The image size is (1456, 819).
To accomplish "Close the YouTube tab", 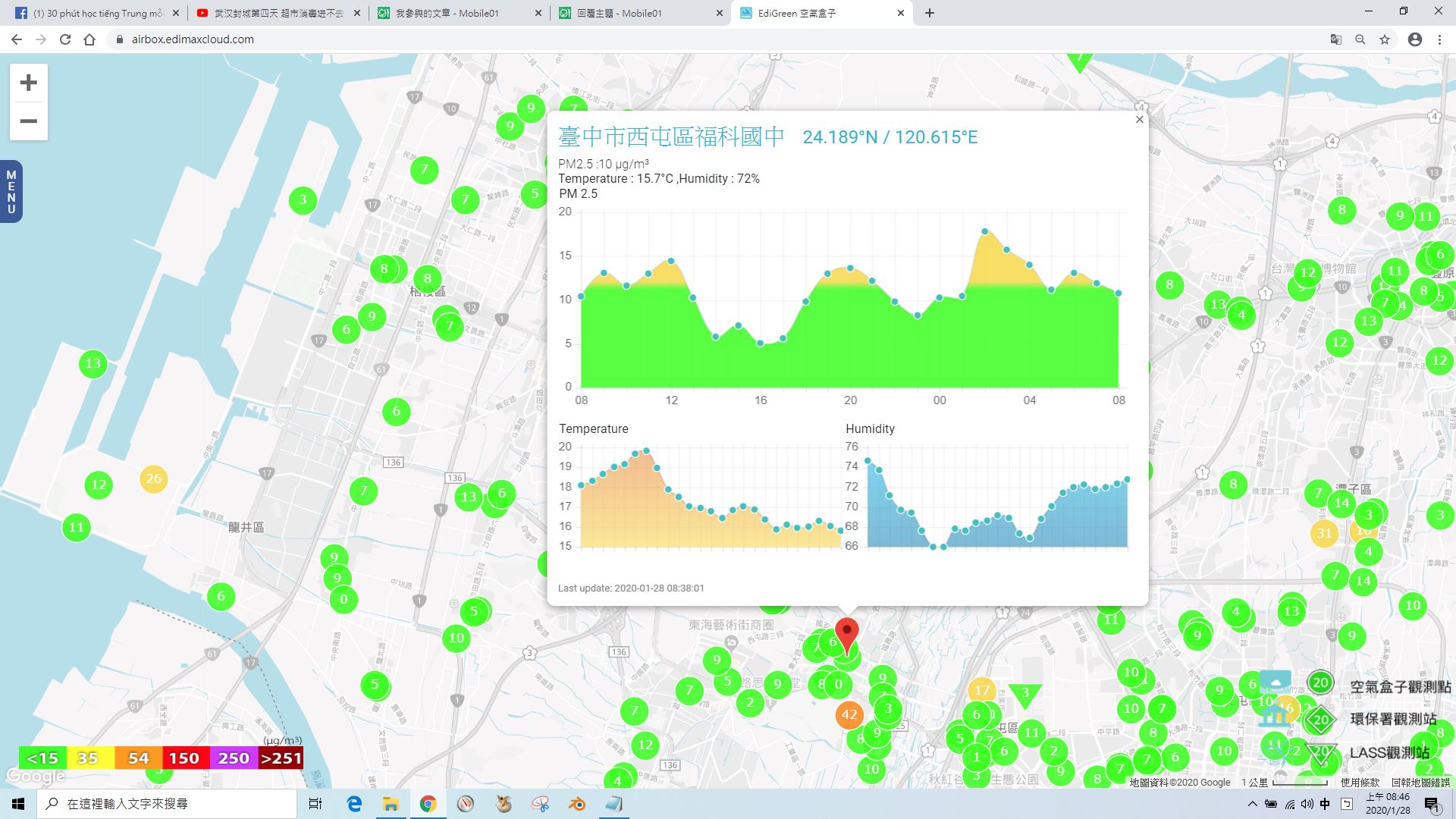I will pyautogui.click(x=357, y=13).
